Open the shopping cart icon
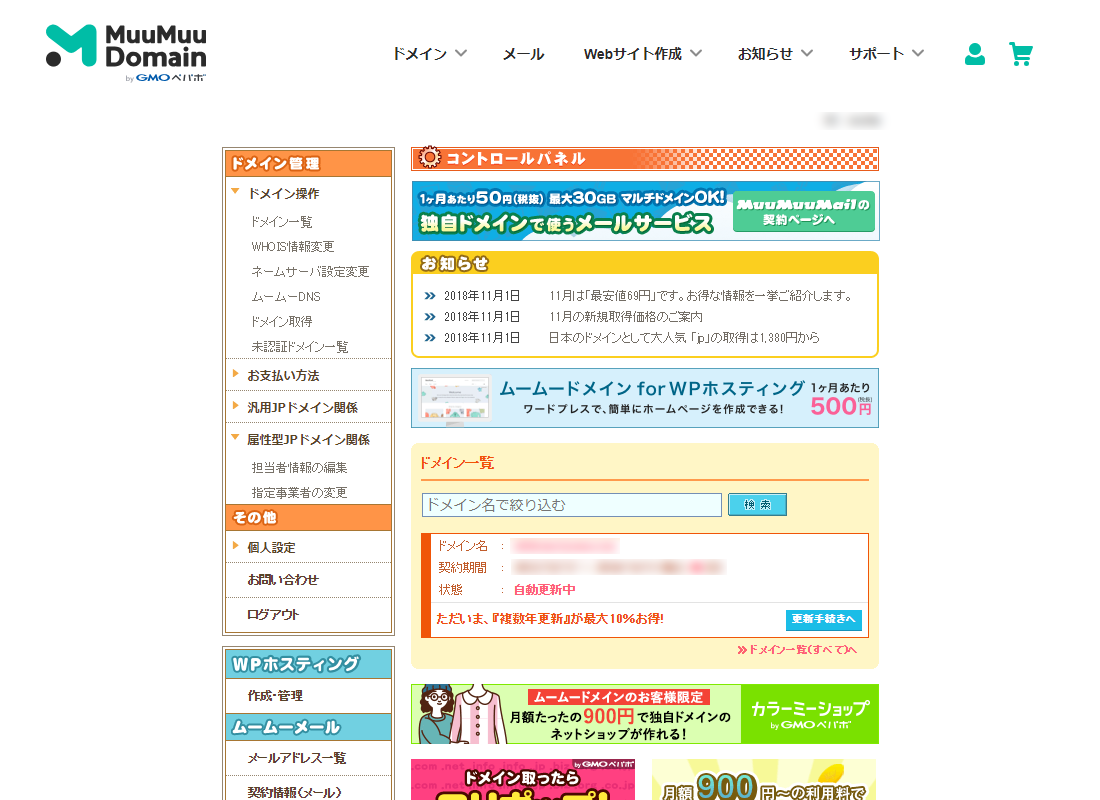This screenshot has height=800, width=1100. click(1021, 54)
